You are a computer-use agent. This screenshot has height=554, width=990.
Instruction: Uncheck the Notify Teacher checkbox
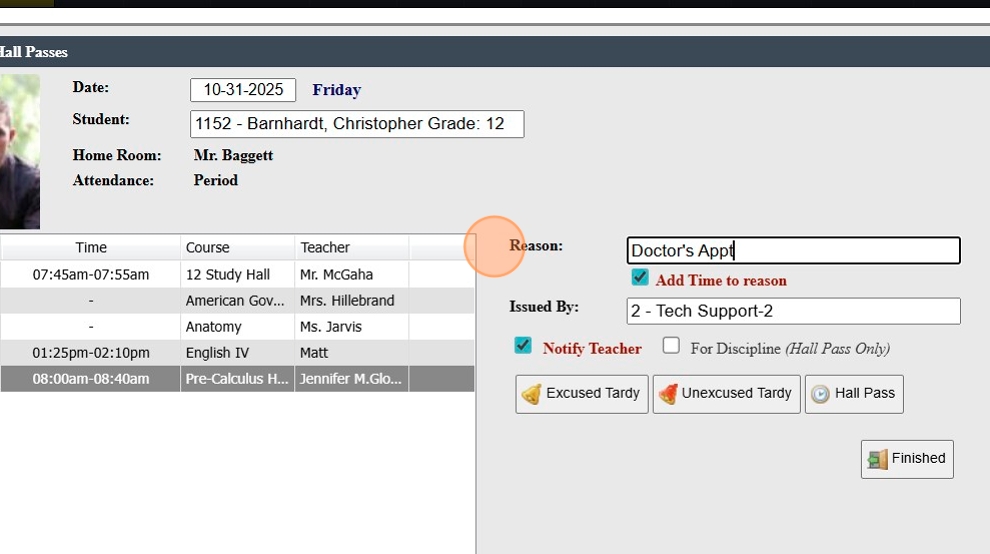click(x=523, y=346)
